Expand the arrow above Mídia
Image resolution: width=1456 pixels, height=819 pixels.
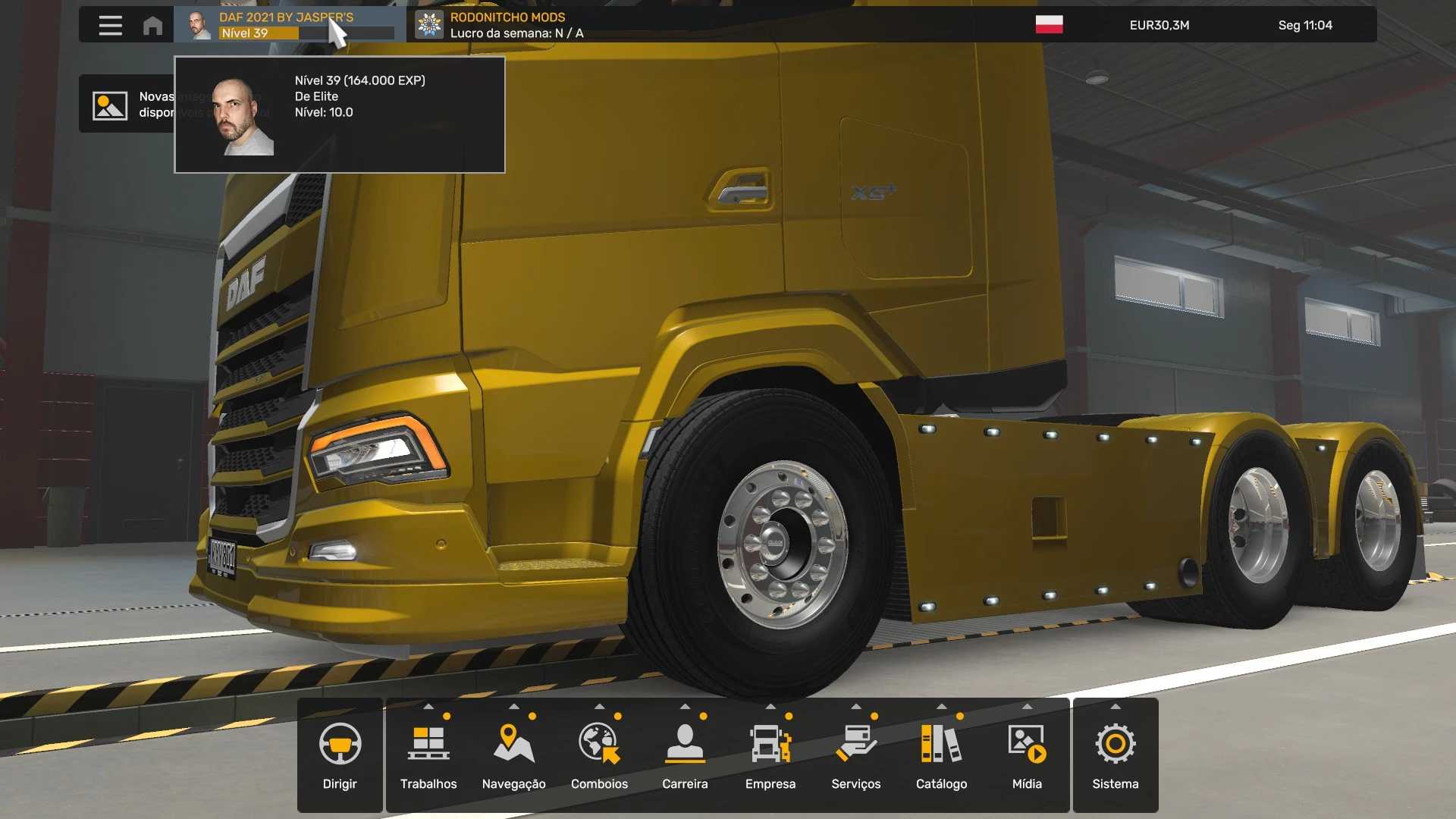tap(1027, 707)
